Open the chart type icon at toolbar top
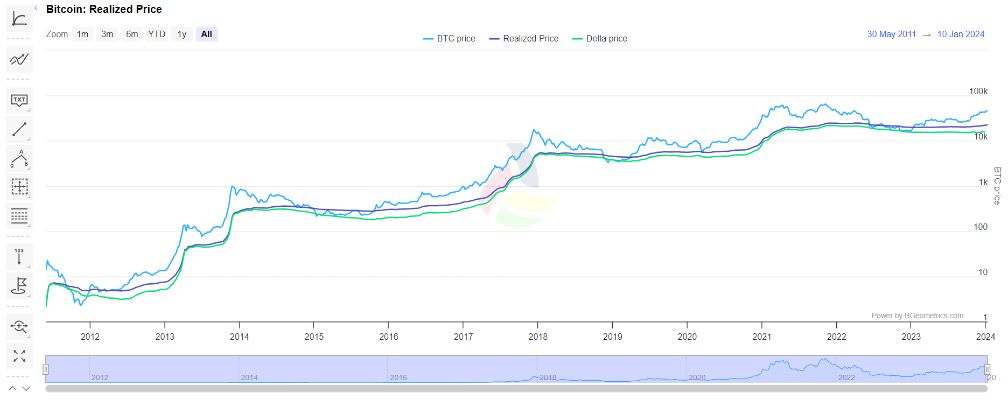This screenshot has width=1008, height=400. [x=19, y=17]
